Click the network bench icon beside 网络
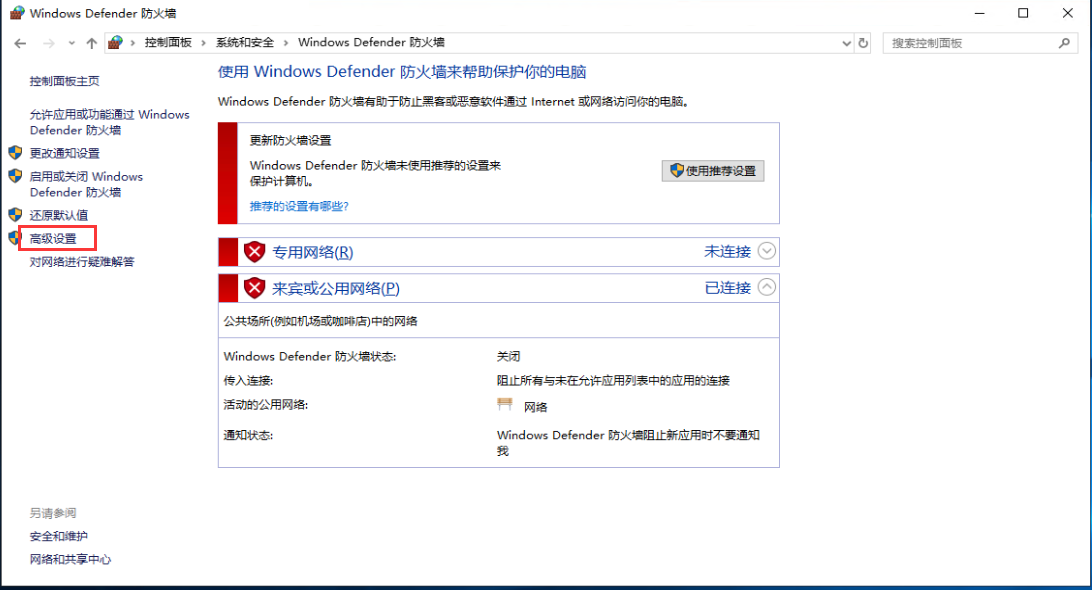1092x590 pixels. pos(505,404)
